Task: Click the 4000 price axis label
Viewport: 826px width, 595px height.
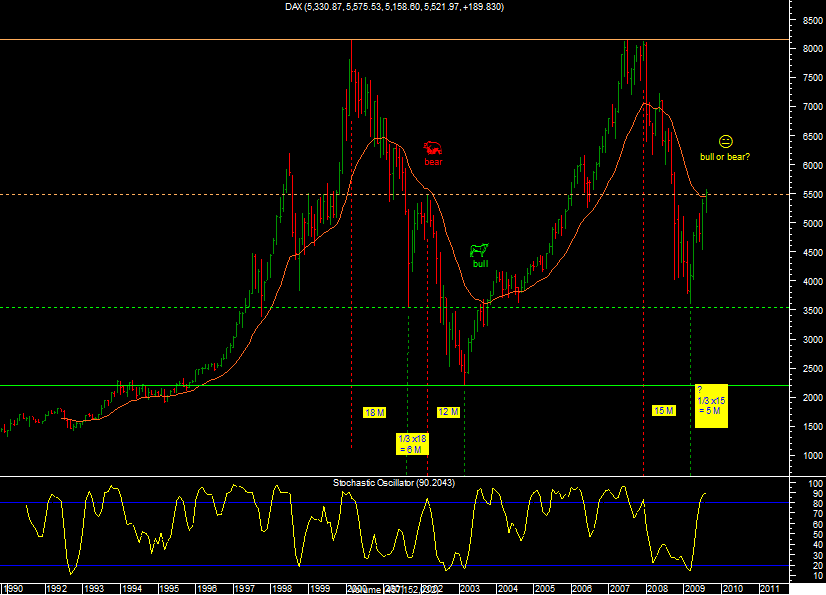Action: [x=813, y=281]
